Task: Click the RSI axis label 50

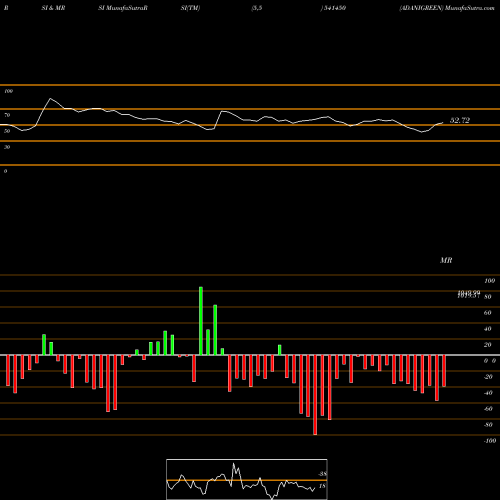Action: click(7, 131)
